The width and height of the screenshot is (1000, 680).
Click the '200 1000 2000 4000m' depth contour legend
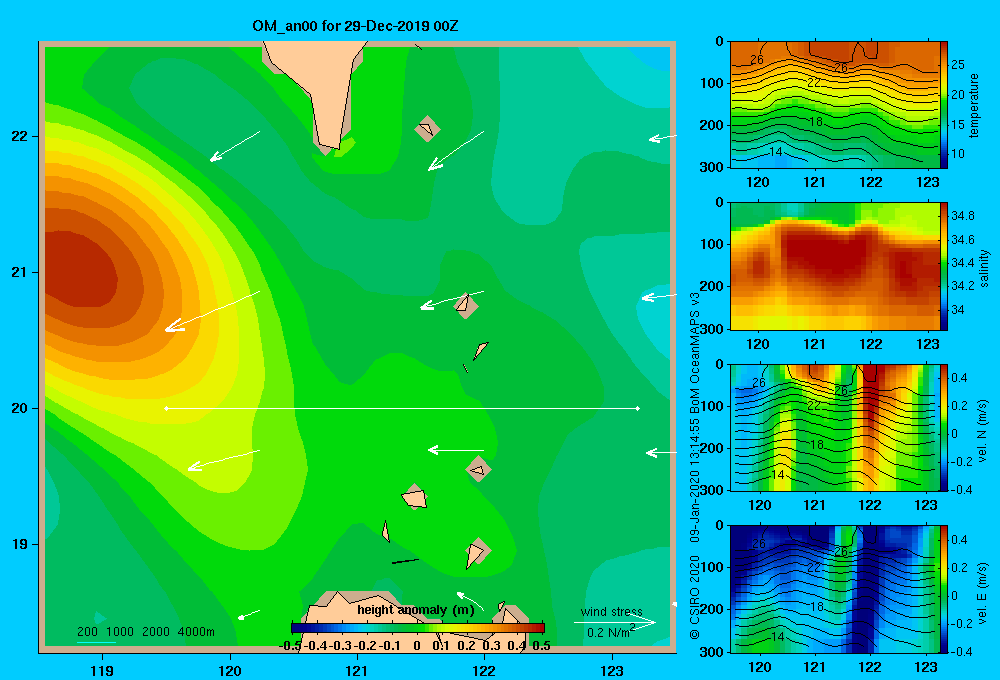coord(145,632)
